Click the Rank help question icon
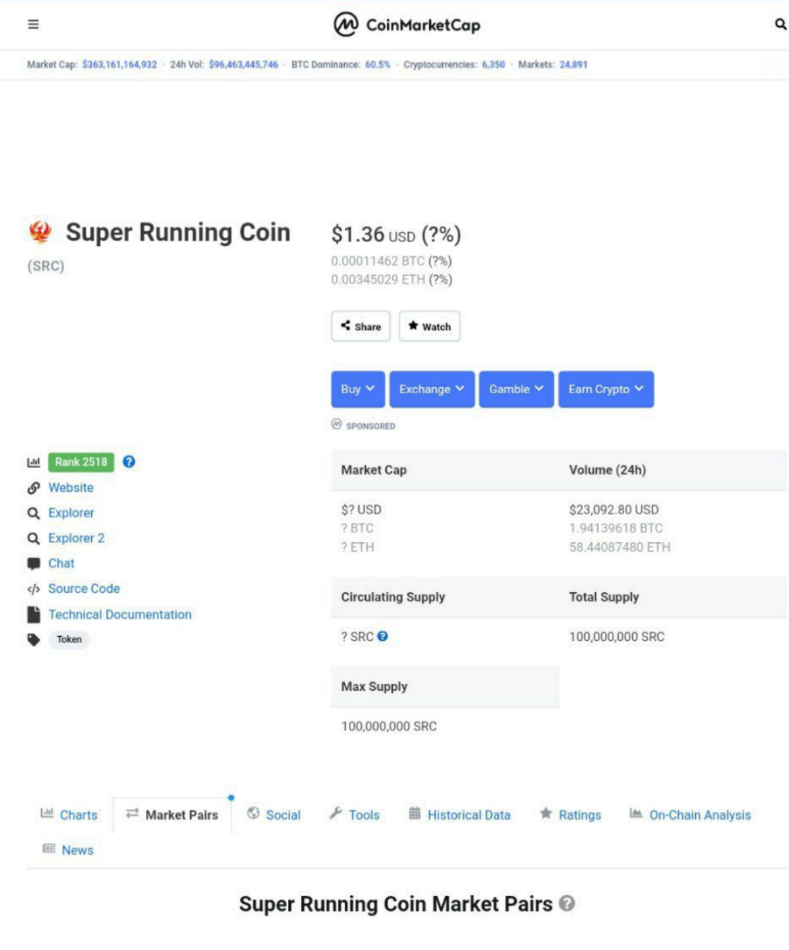The image size is (789, 950). (x=129, y=462)
